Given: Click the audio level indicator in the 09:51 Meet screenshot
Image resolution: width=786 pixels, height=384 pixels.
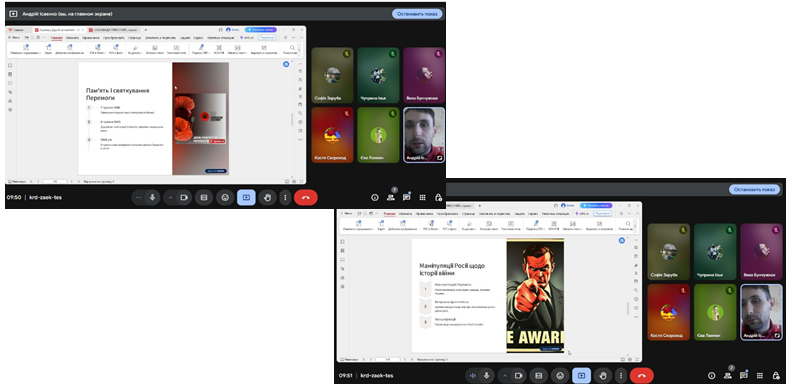Looking at the screenshot, I should tap(472, 375).
